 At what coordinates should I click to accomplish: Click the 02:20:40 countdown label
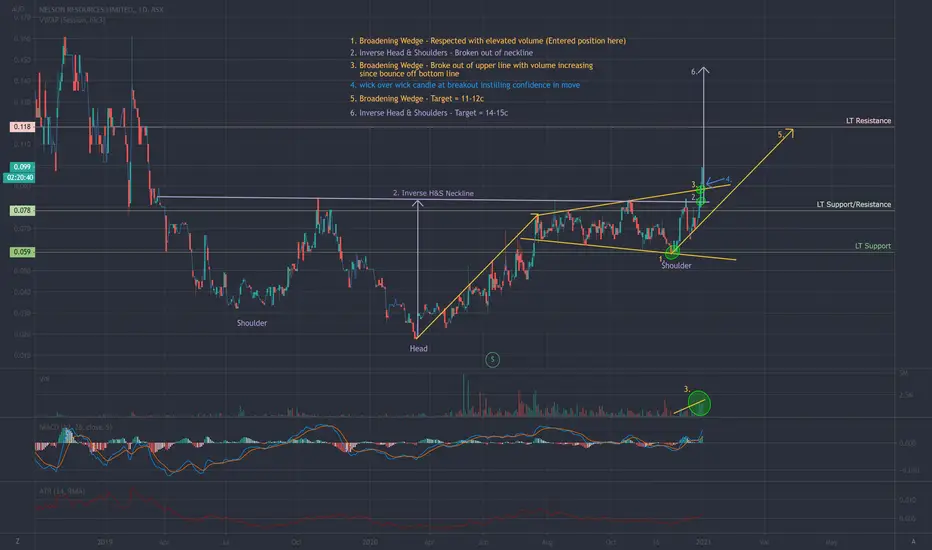tap(20, 177)
